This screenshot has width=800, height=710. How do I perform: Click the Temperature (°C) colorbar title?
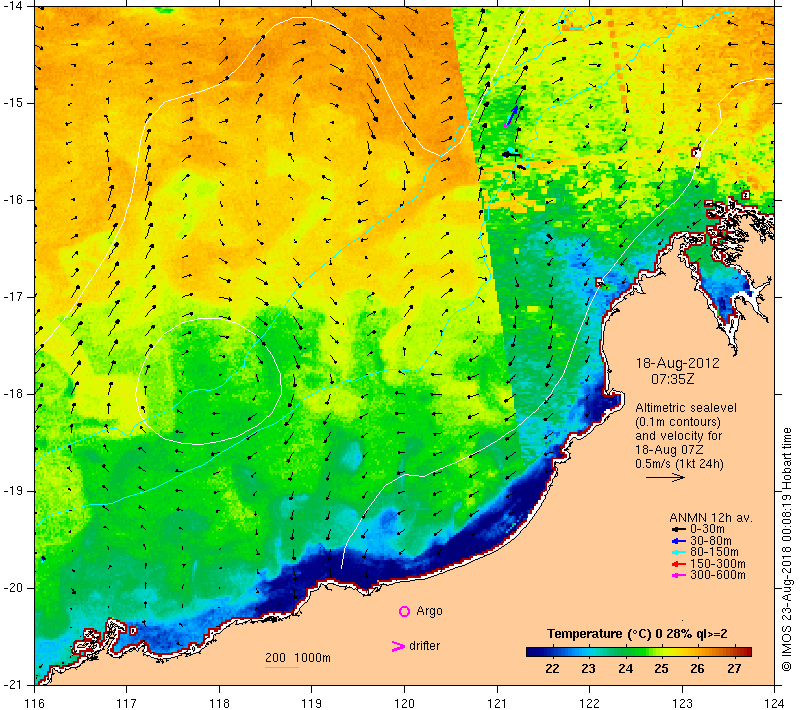point(637,634)
